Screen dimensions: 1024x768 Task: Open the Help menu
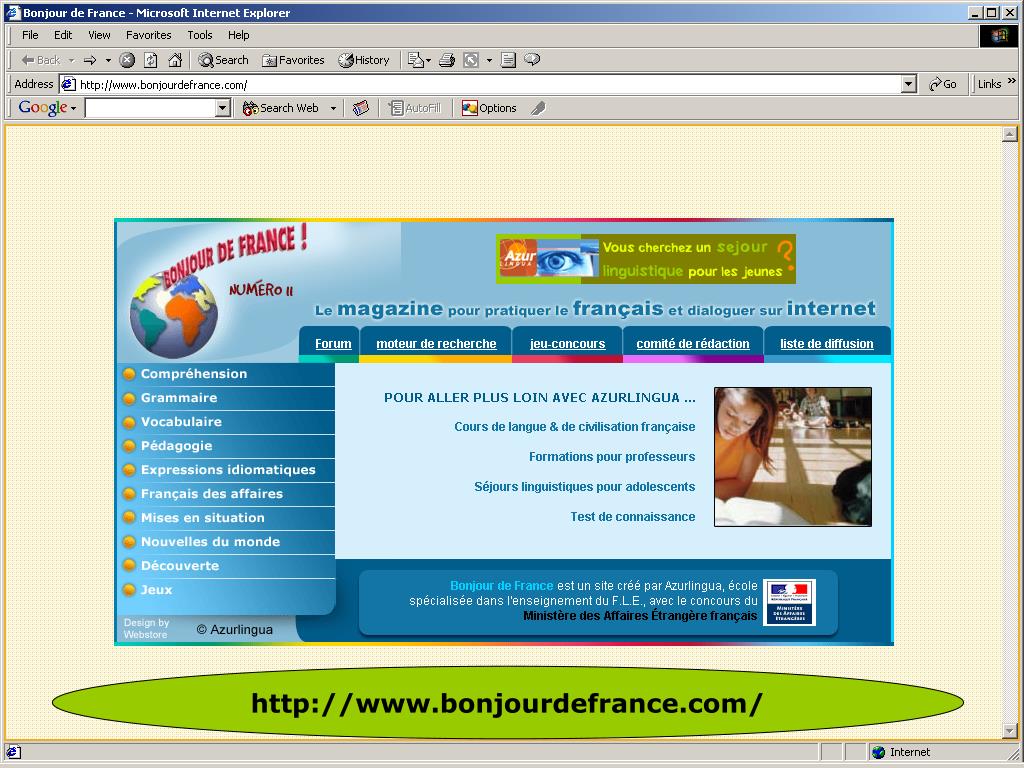[x=238, y=35]
